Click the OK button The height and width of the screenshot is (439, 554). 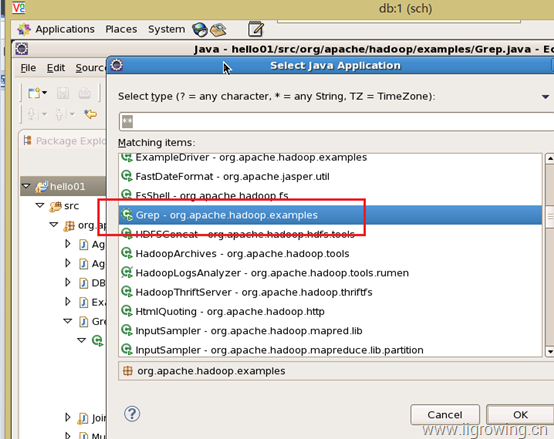pos(520,415)
